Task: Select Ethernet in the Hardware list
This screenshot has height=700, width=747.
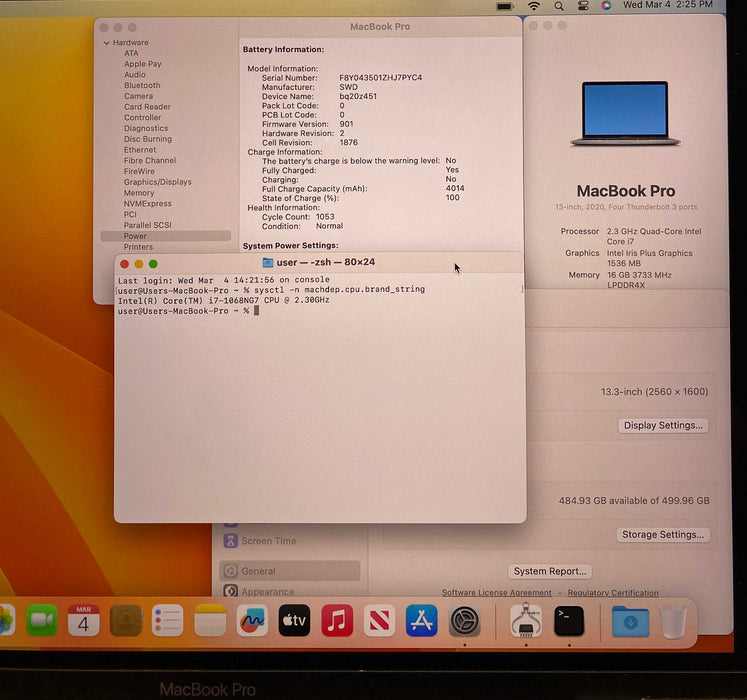Action: [x=140, y=150]
